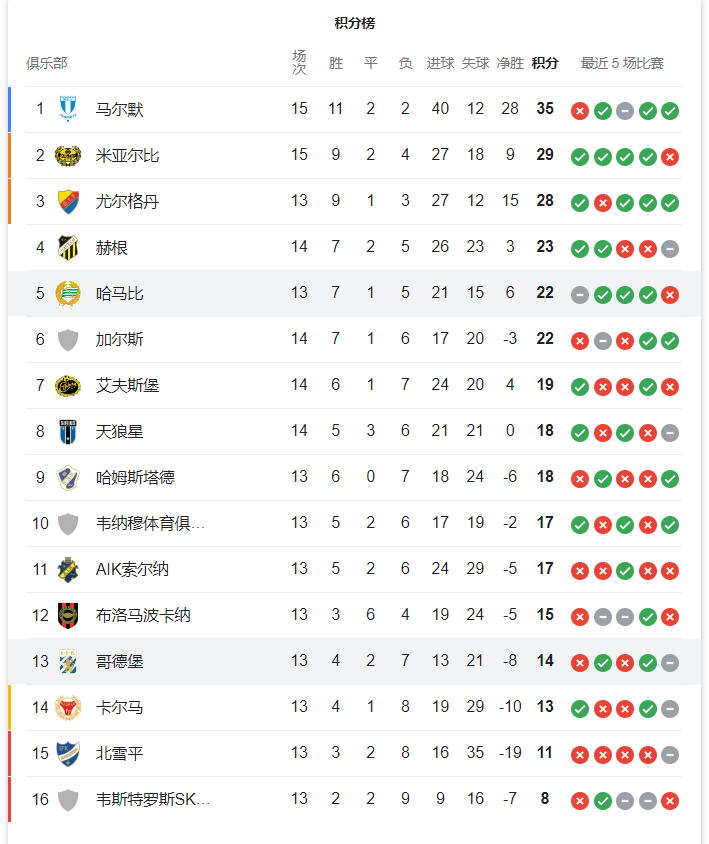Click 米亚尔比's latest red loss marker
Viewport: 709px width, 844px height.
point(670,157)
